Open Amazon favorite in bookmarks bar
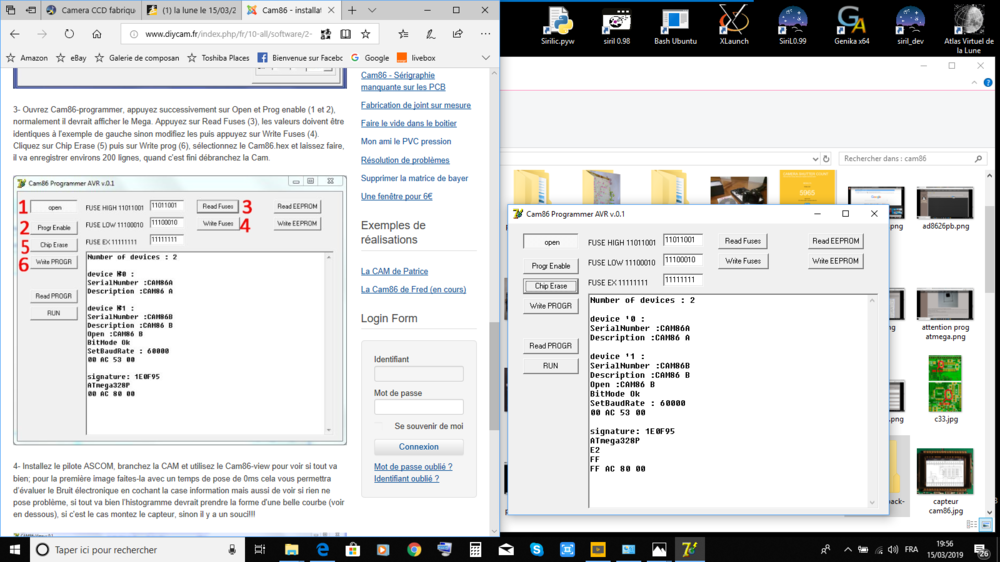 pos(27,57)
